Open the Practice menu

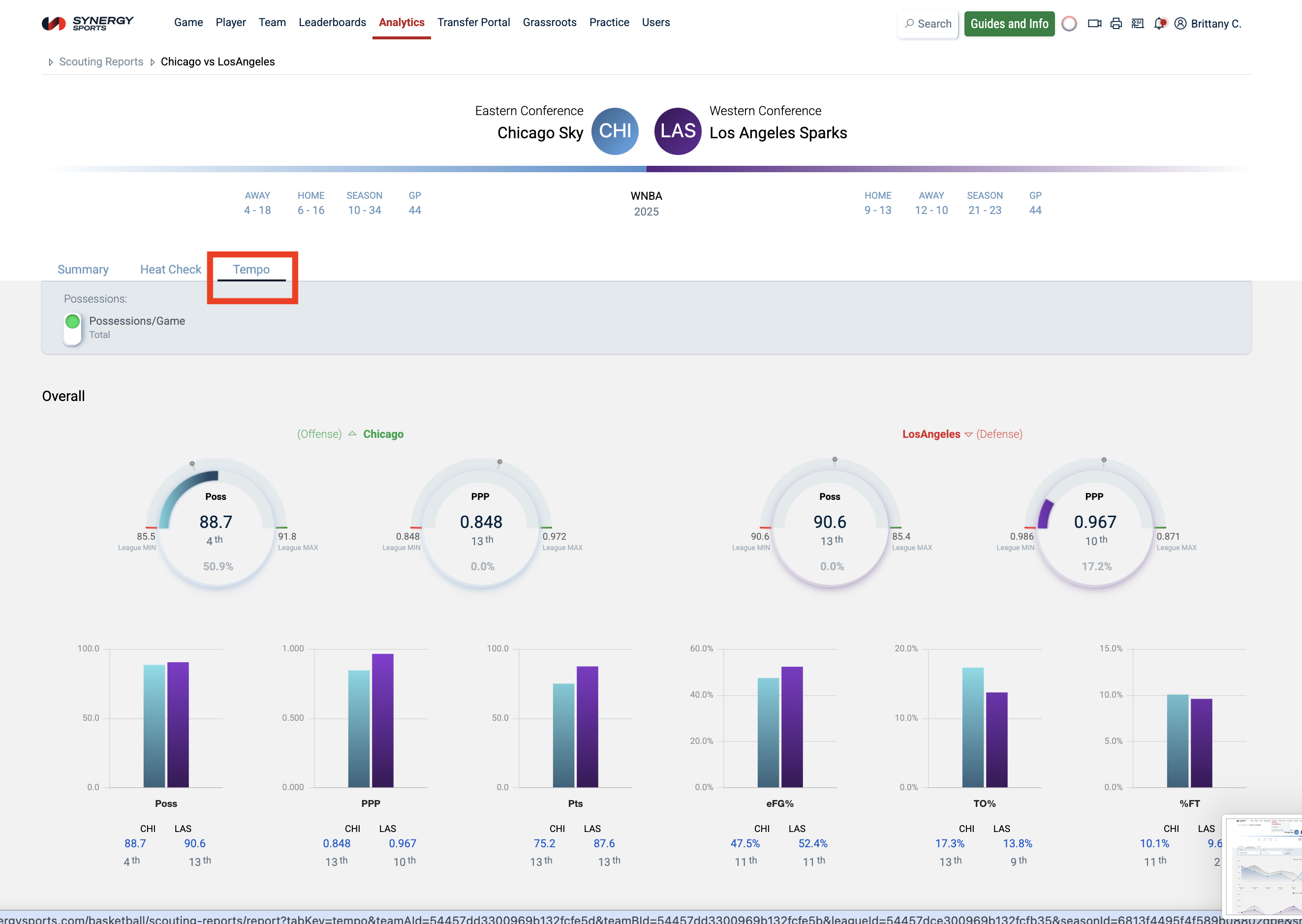[x=610, y=22]
